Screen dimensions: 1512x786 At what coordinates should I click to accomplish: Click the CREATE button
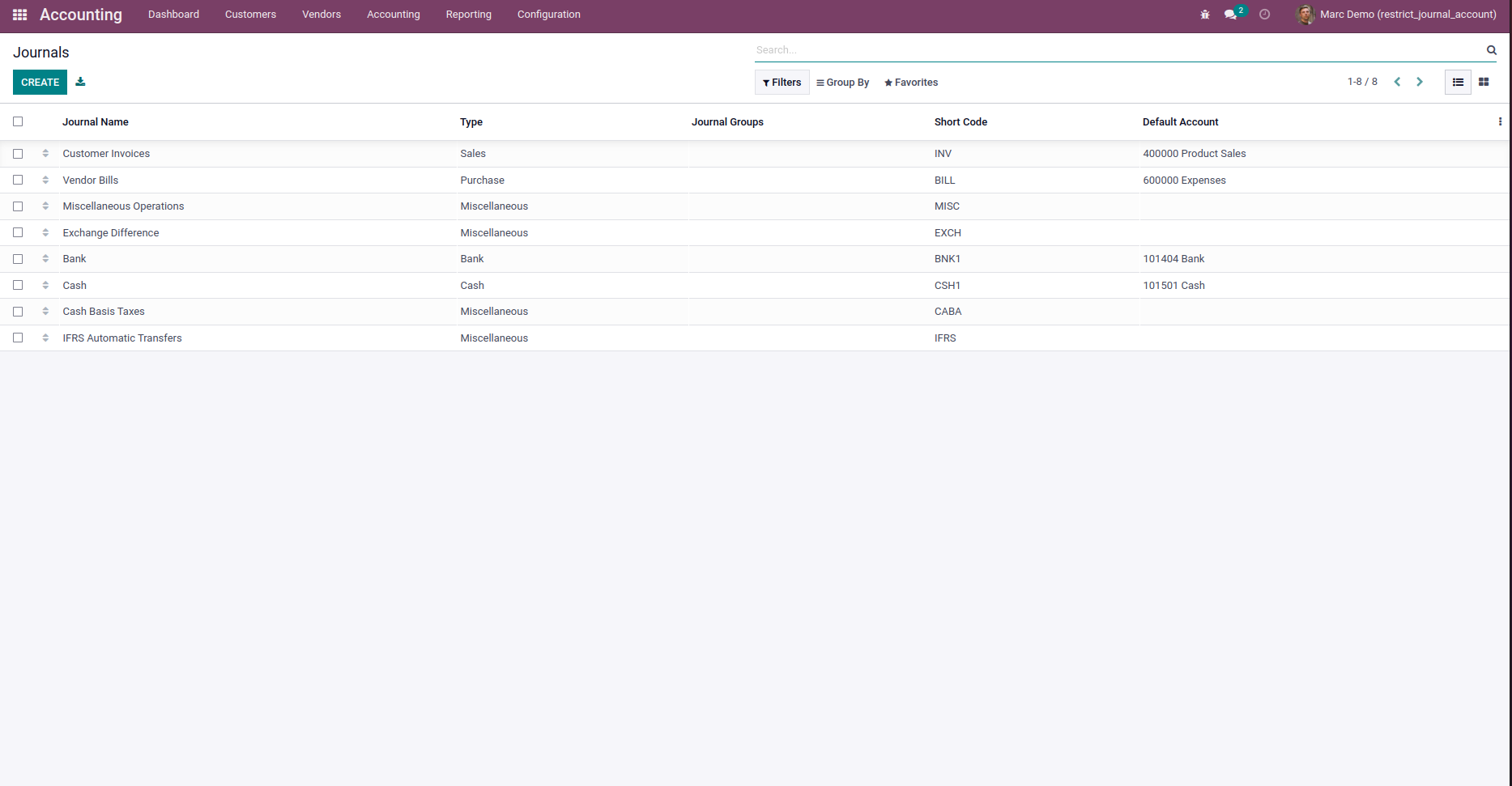(40, 83)
